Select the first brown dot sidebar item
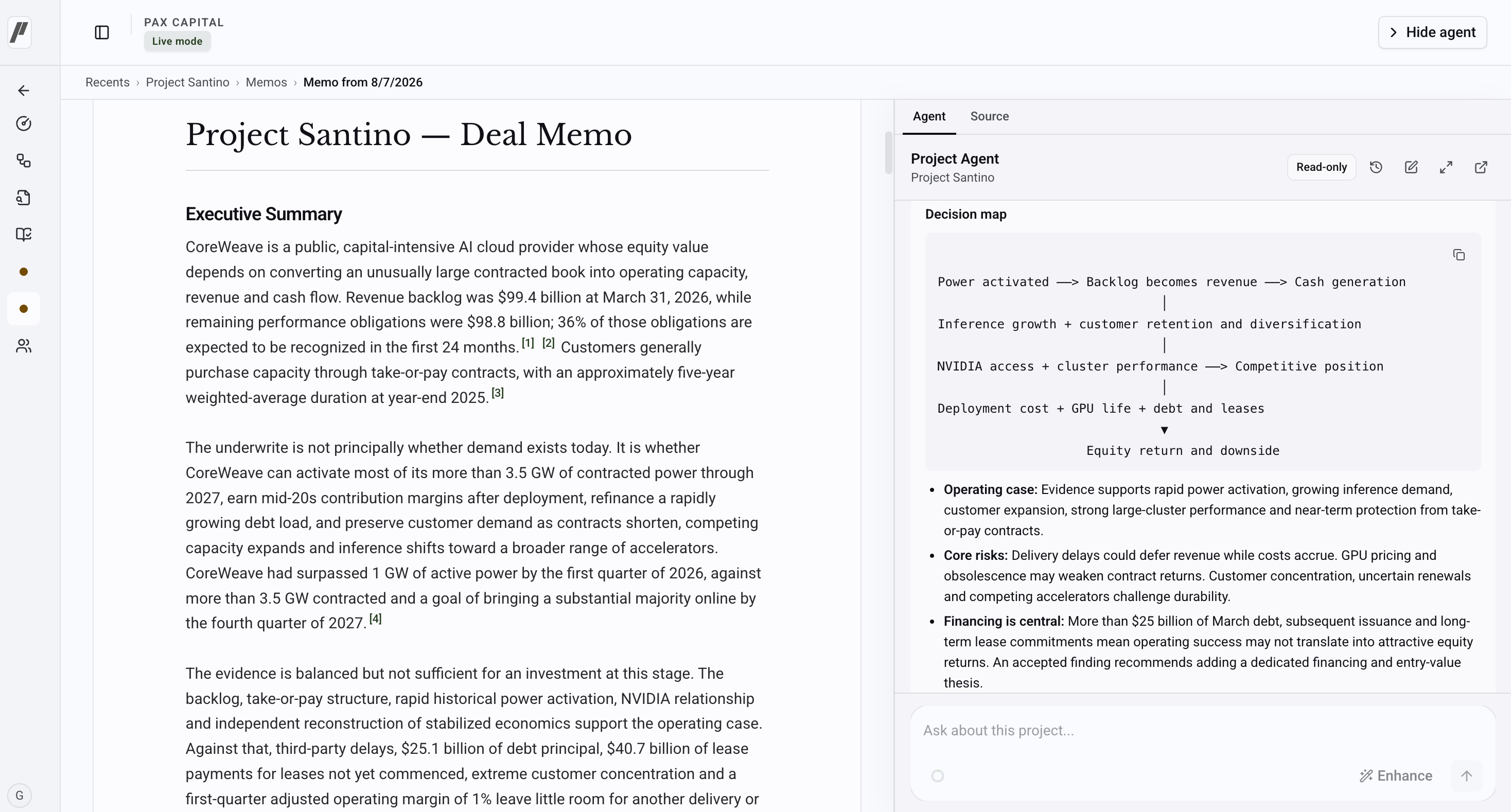The height and width of the screenshot is (812, 1511). (24, 272)
